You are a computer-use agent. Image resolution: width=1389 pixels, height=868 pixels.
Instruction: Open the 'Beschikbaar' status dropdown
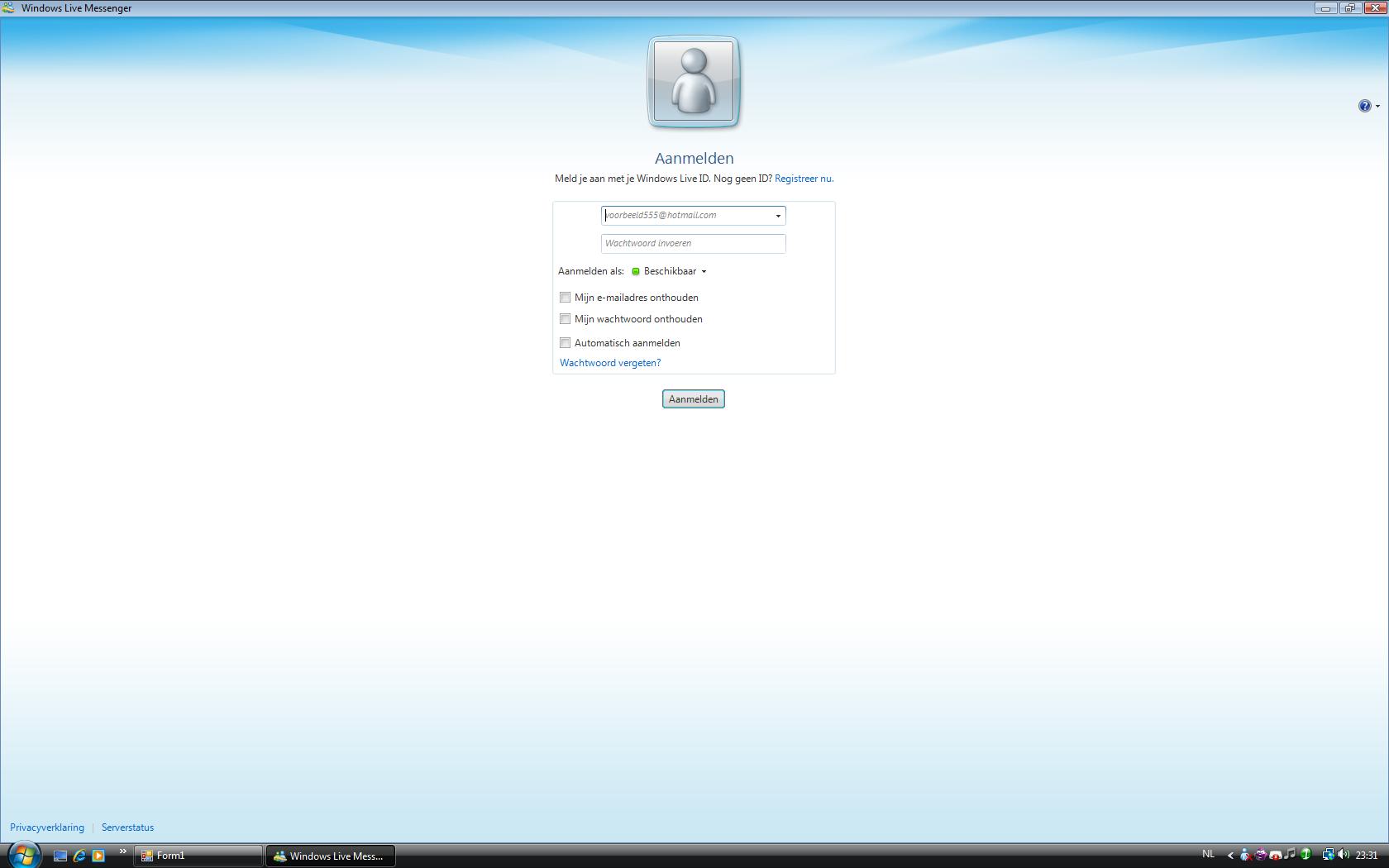(x=670, y=271)
